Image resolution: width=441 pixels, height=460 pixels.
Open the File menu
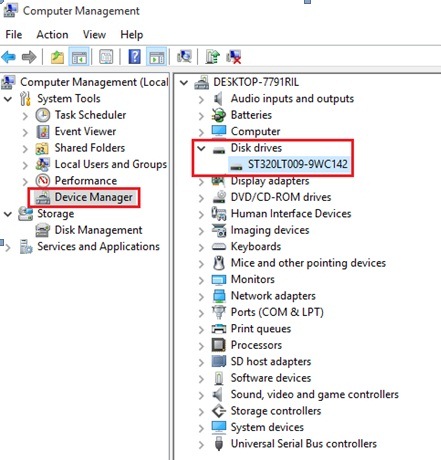(x=14, y=35)
